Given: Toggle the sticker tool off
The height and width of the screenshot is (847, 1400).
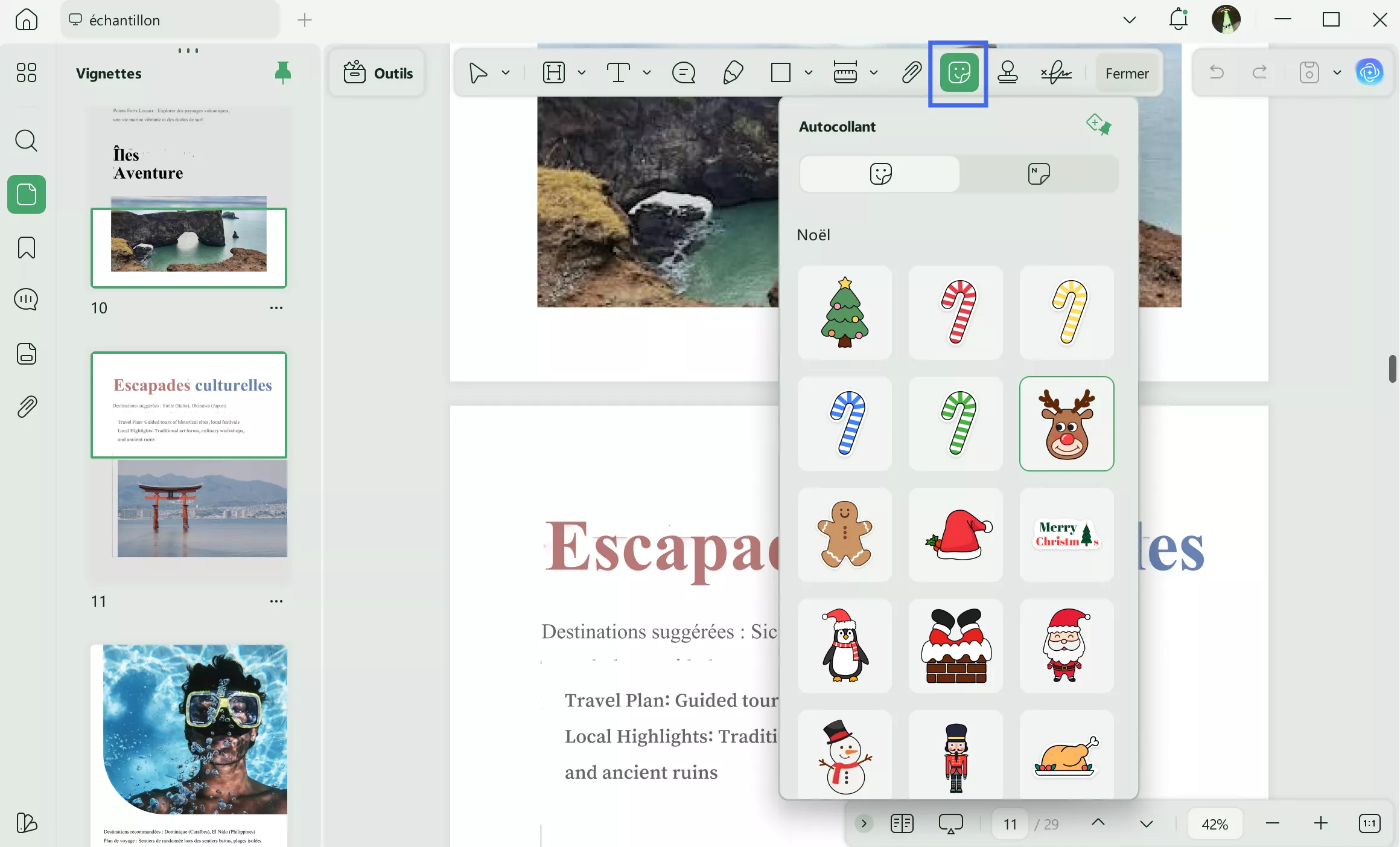Looking at the screenshot, I should 958,73.
